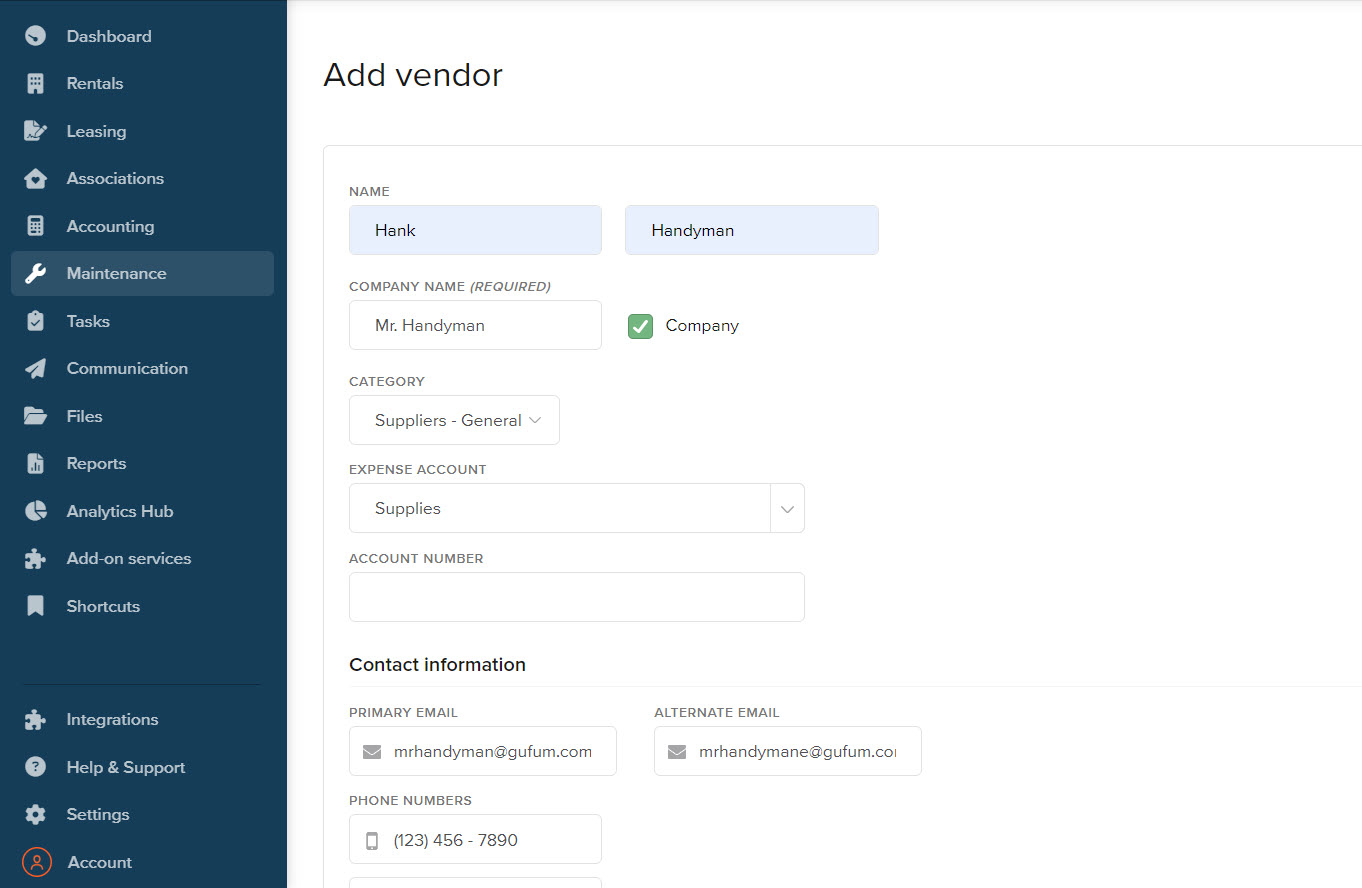The height and width of the screenshot is (888, 1362).
Task: Open the Accounting section
Action: click(109, 226)
